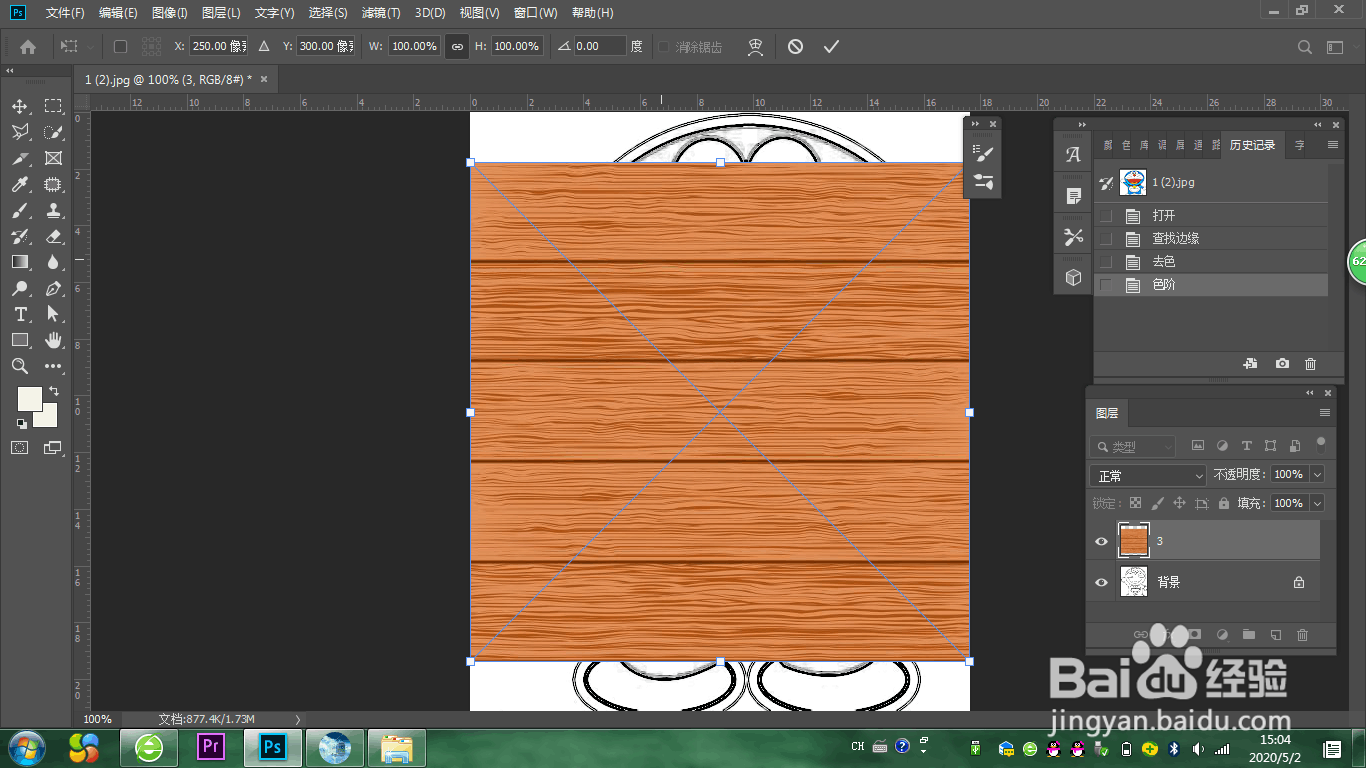Create new snapshot in History panel
The height and width of the screenshot is (768, 1366).
point(1282,364)
